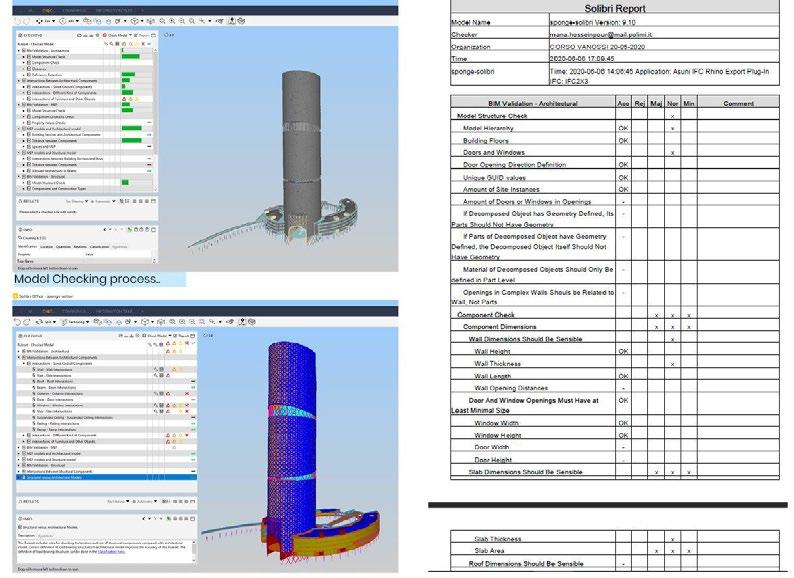The height and width of the screenshot is (578, 794).
Task: Open the INFORMATION TAKEOFF tab in upper window
Action: tap(114, 10)
